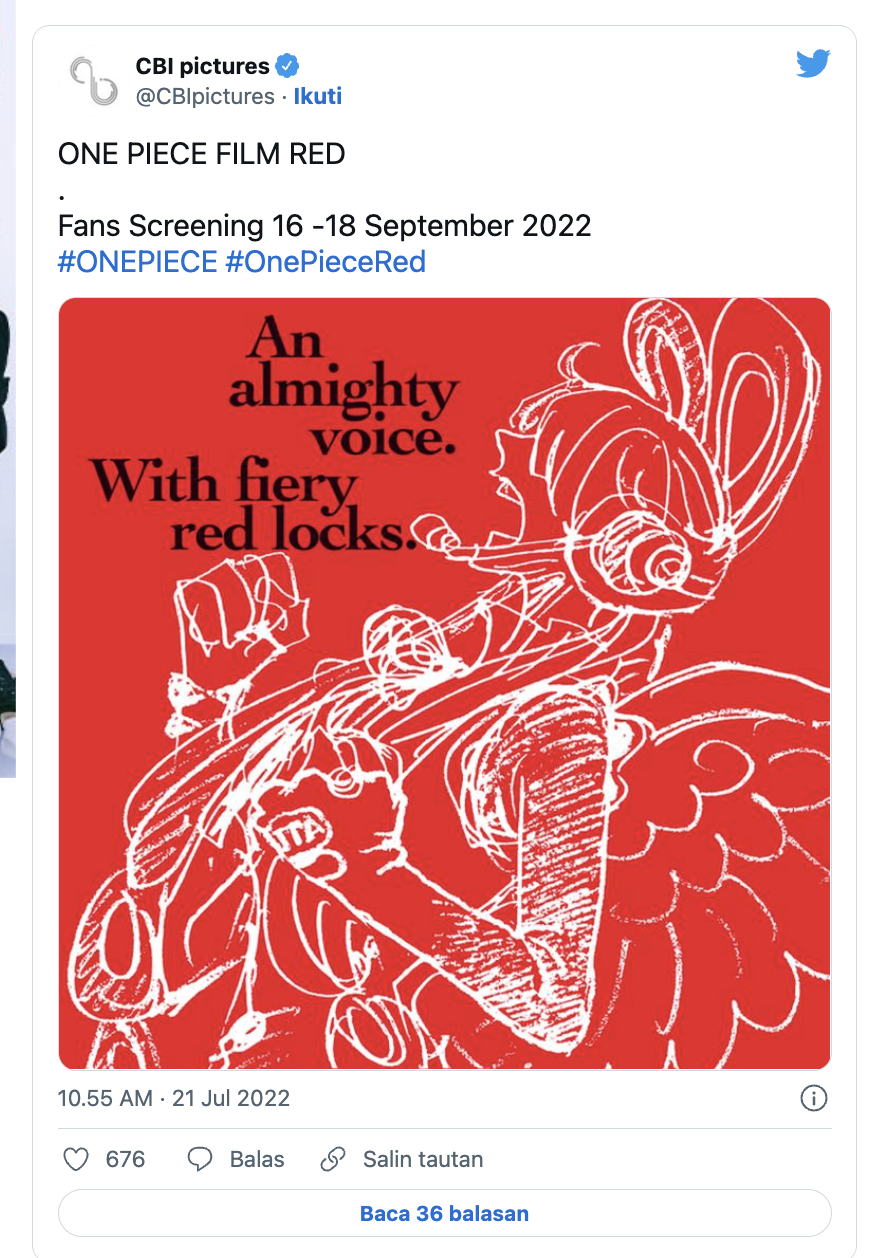Viewport: 876px width, 1258px height.
Task: Like the tweet with the heart icon
Action: 76,1159
